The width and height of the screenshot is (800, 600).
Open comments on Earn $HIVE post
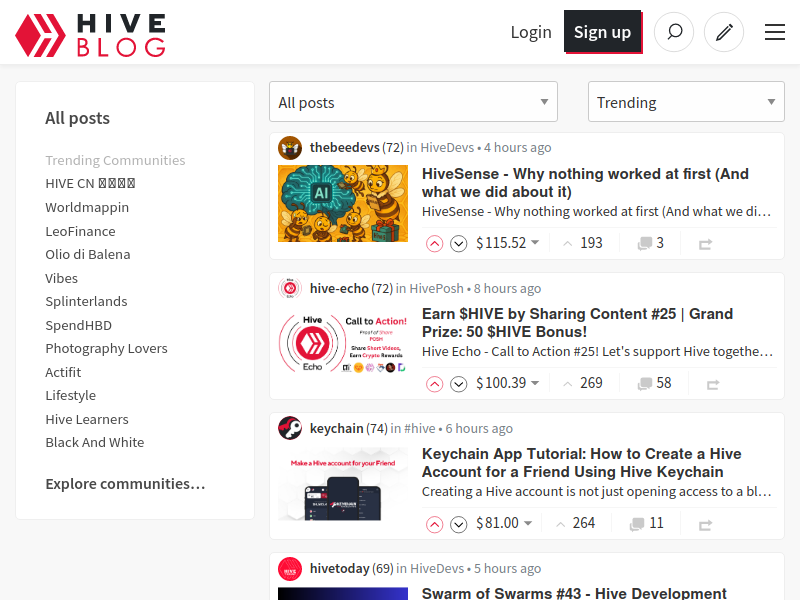point(645,383)
